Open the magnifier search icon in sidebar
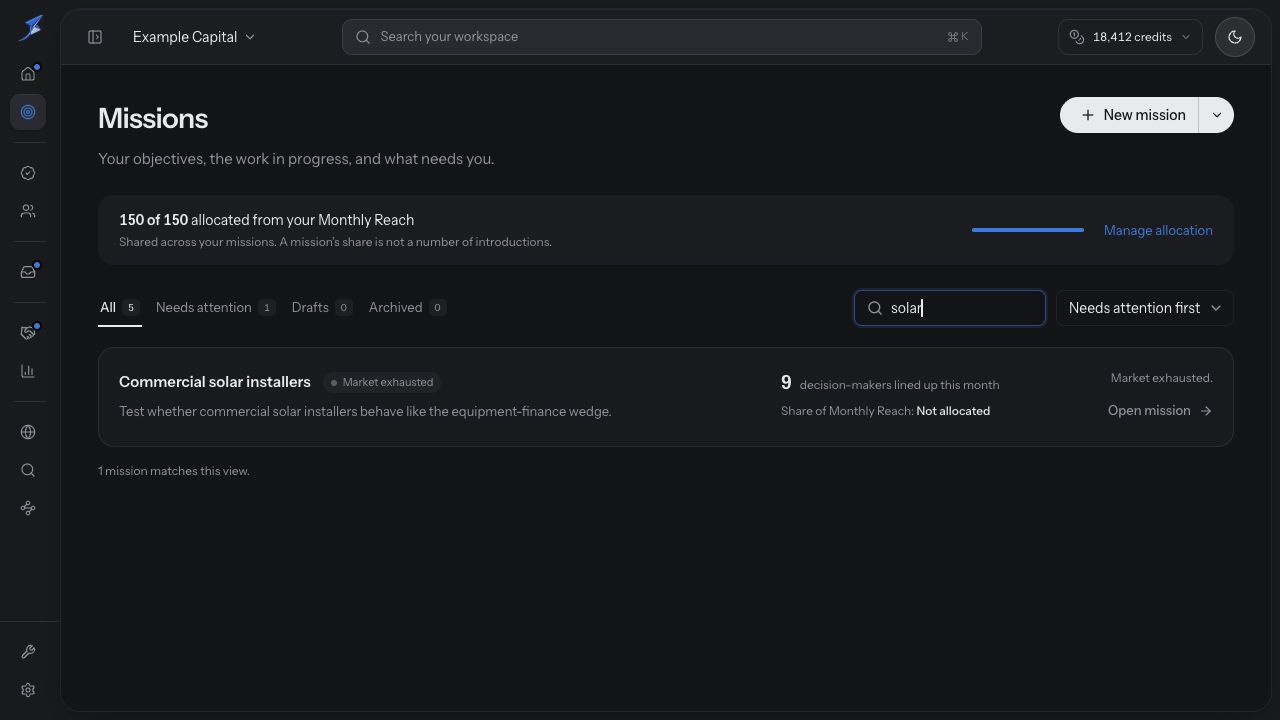Screen dimensions: 1280x720 pos(28,470)
